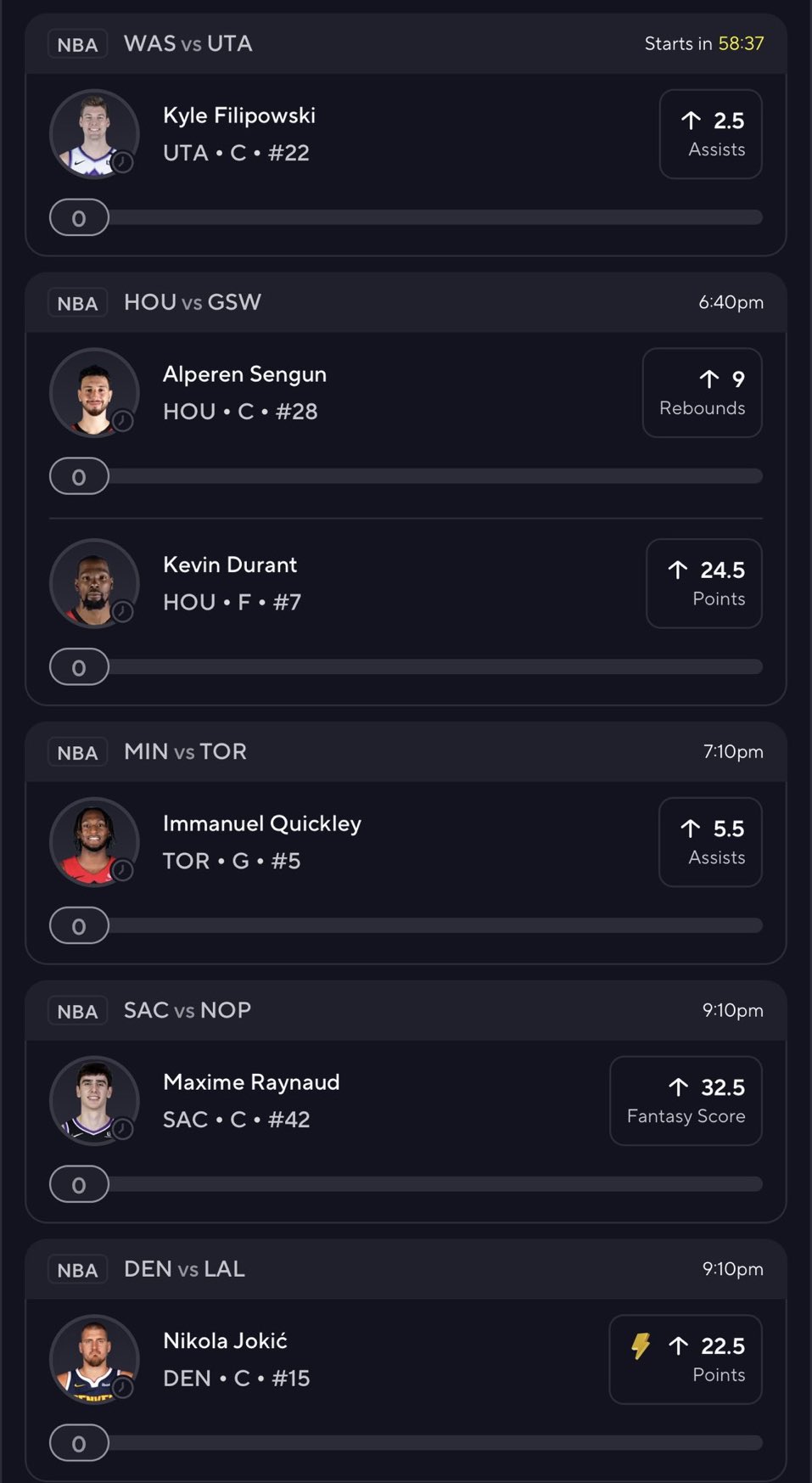
Task: Click Alperen Sengun's player headshot
Action: [93, 392]
